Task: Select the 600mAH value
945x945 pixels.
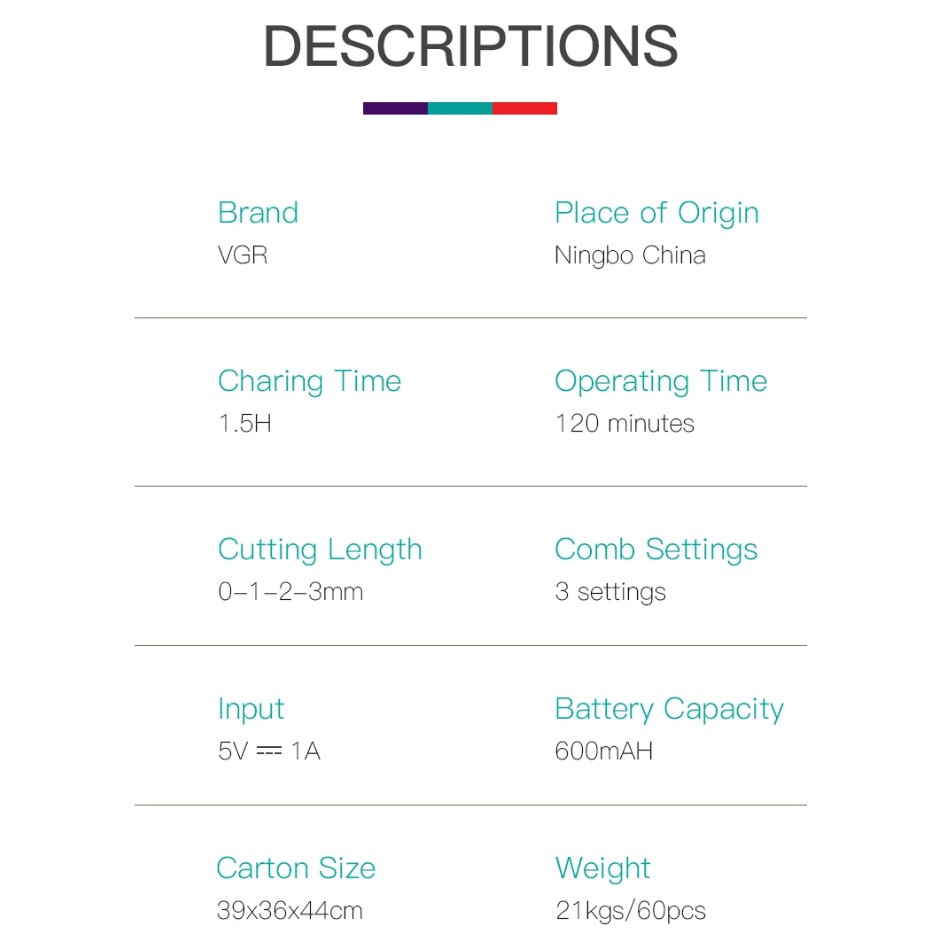Action: [604, 751]
